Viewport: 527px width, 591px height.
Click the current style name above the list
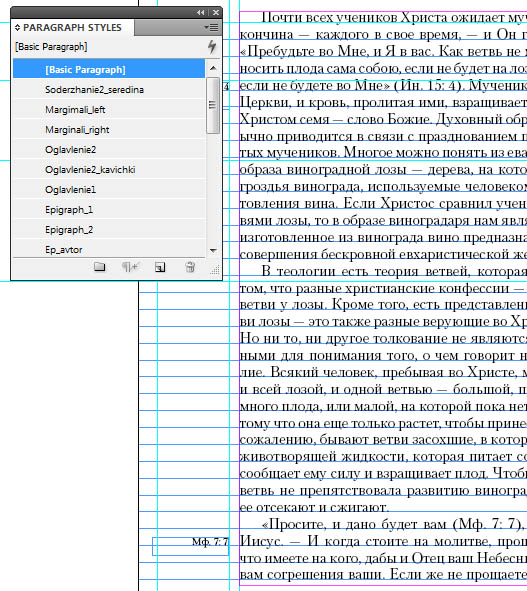51,47
